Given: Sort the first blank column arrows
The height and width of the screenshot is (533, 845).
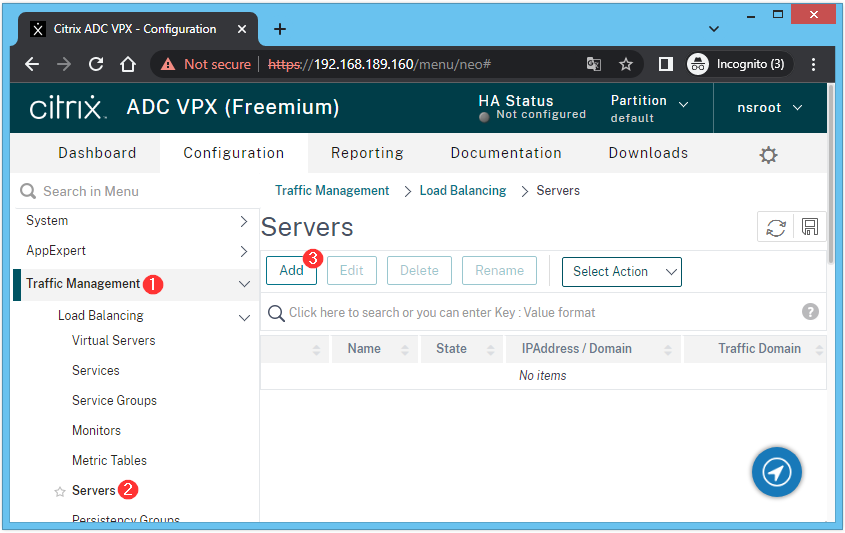Looking at the screenshot, I should tap(316, 350).
